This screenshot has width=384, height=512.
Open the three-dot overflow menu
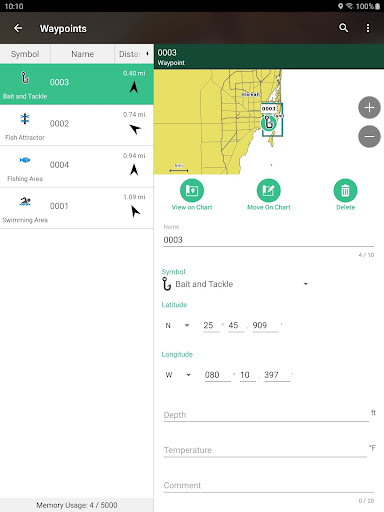click(368, 28)
